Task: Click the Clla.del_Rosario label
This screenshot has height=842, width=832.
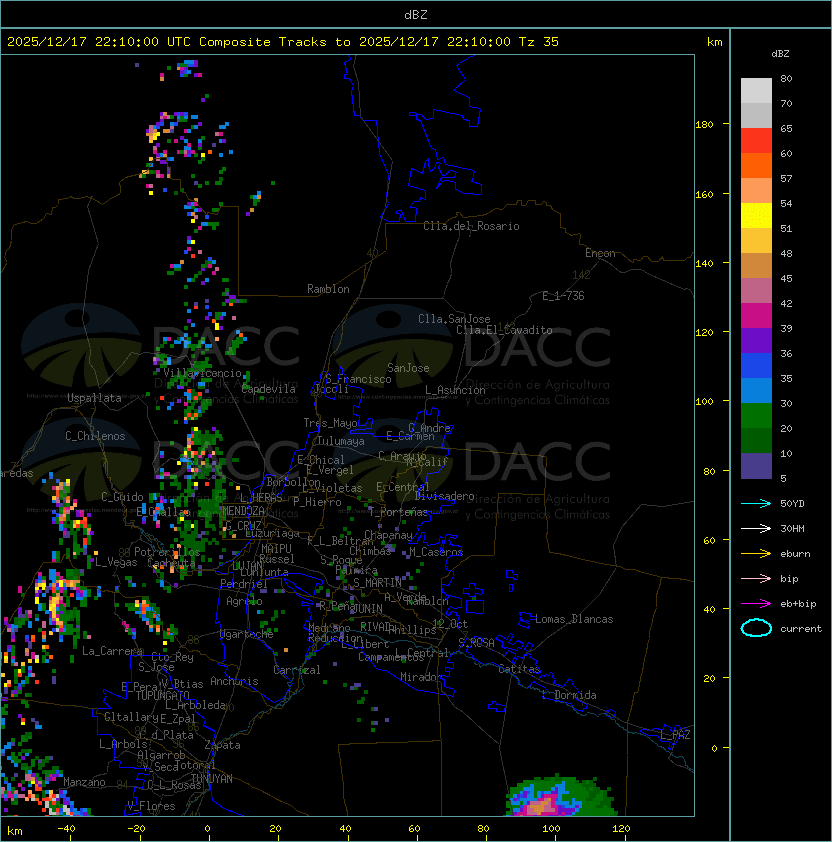Action: pyautogui.click(x=471, y=226)
